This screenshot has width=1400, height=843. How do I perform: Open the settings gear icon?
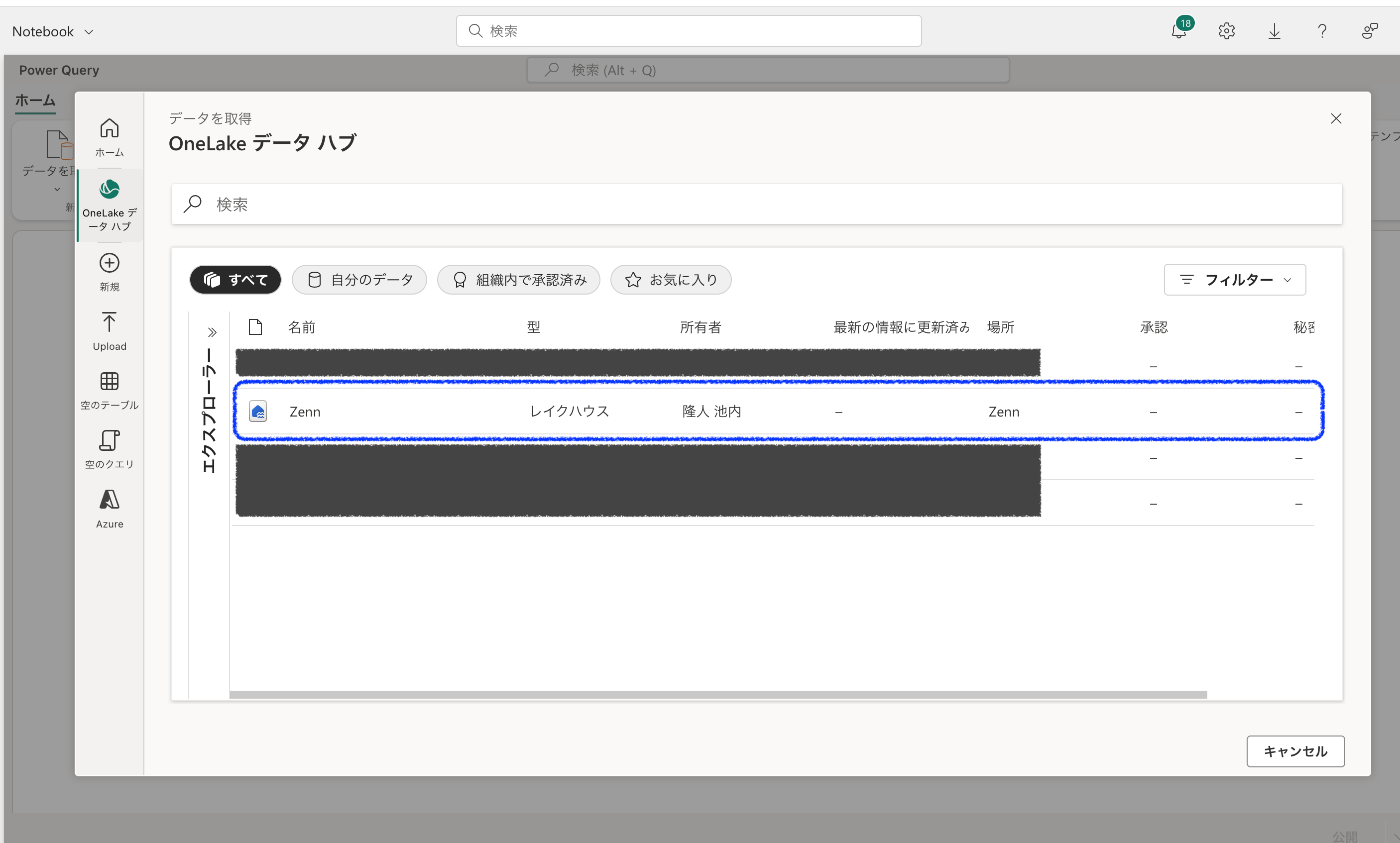coord(1227,31)
